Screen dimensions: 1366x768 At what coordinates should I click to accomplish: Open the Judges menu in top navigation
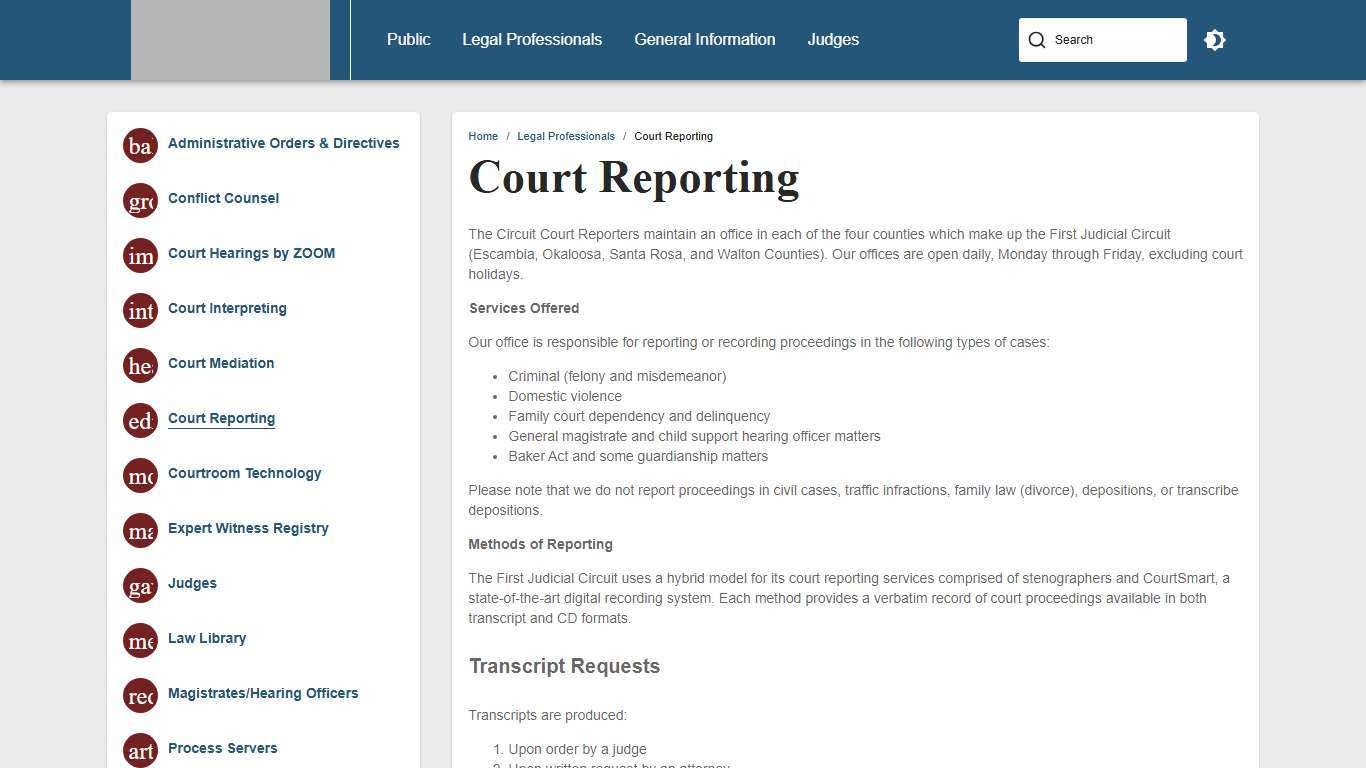[833, 39]
